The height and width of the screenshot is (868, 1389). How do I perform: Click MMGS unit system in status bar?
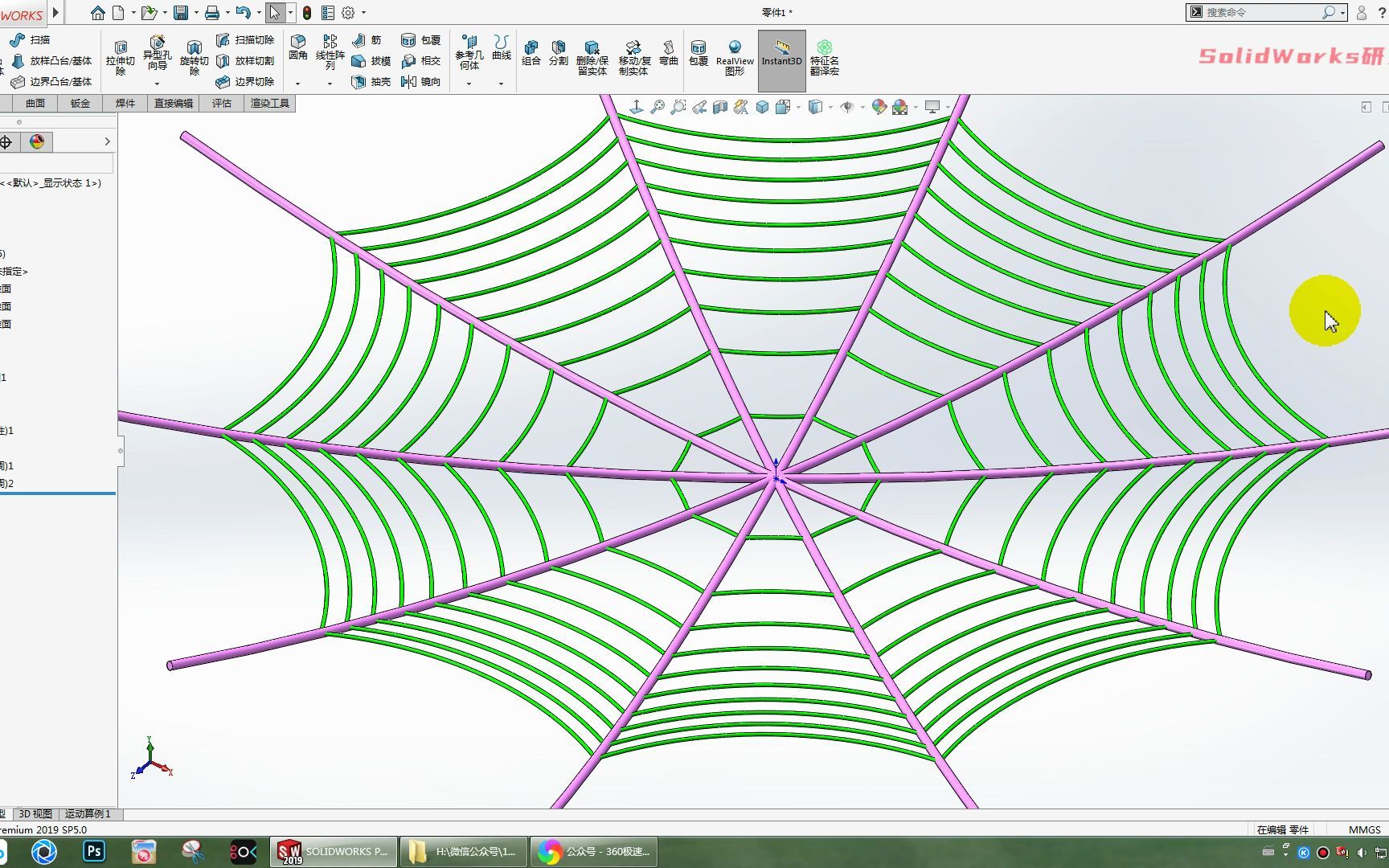coord(1364,829)
